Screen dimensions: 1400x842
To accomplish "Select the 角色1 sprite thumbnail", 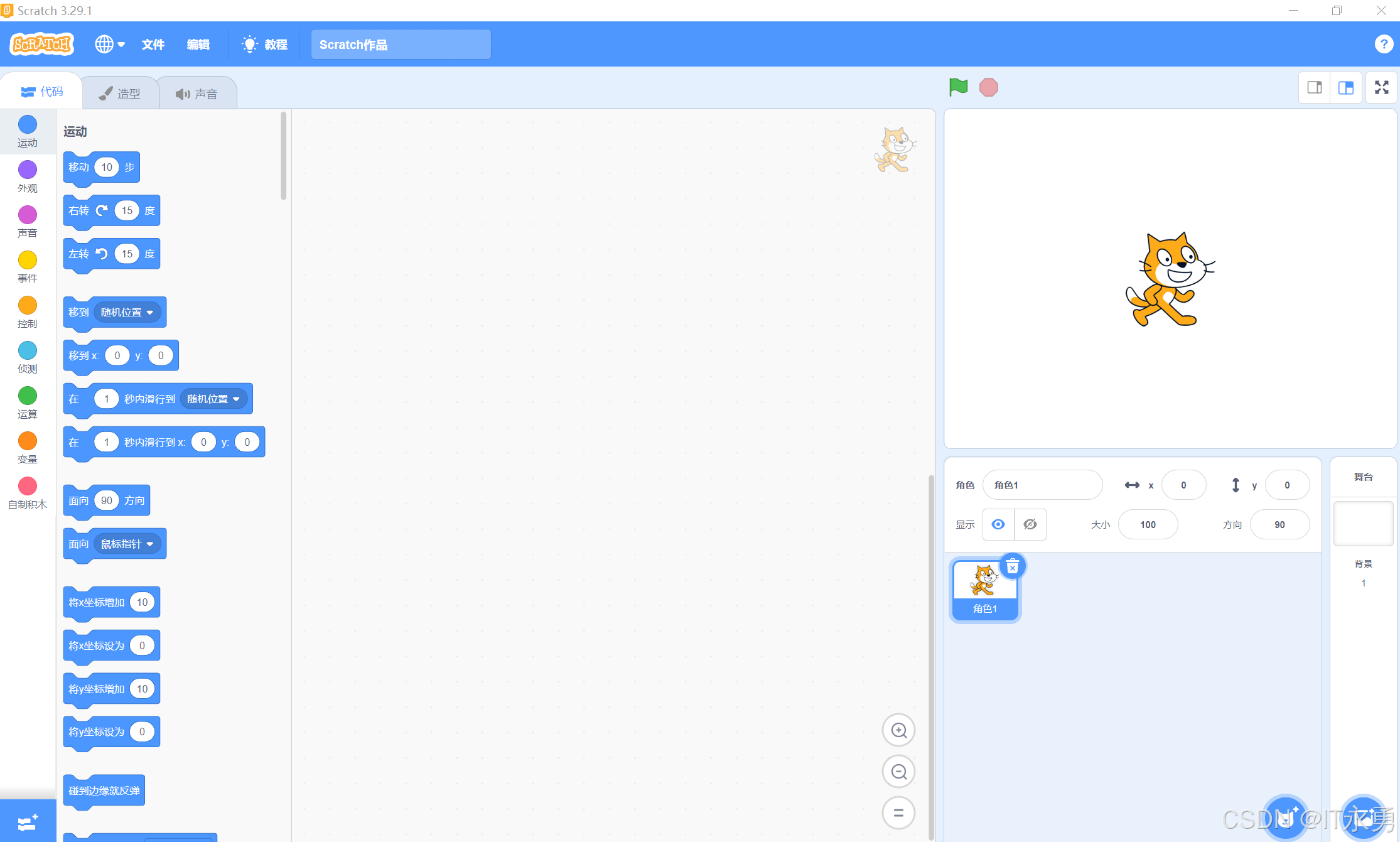I will 985,590.
